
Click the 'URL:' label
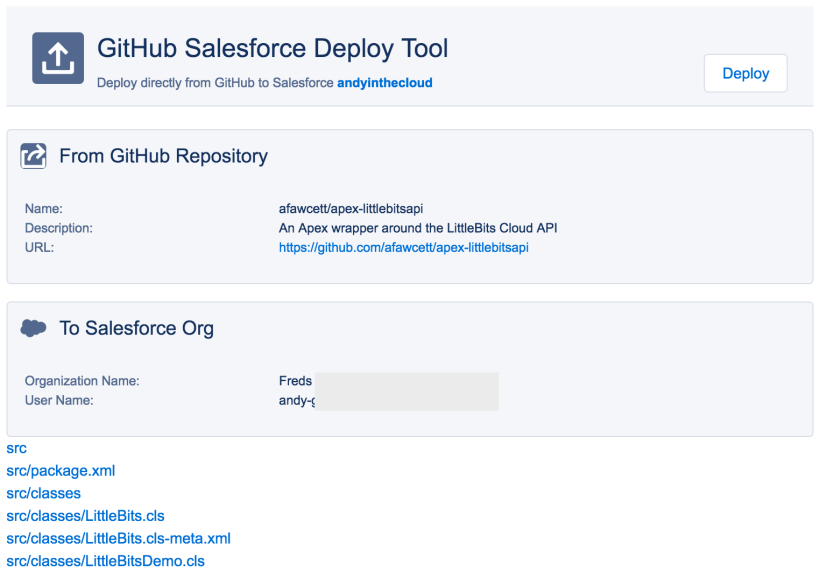pyautogui.click(x=39, y=247)
